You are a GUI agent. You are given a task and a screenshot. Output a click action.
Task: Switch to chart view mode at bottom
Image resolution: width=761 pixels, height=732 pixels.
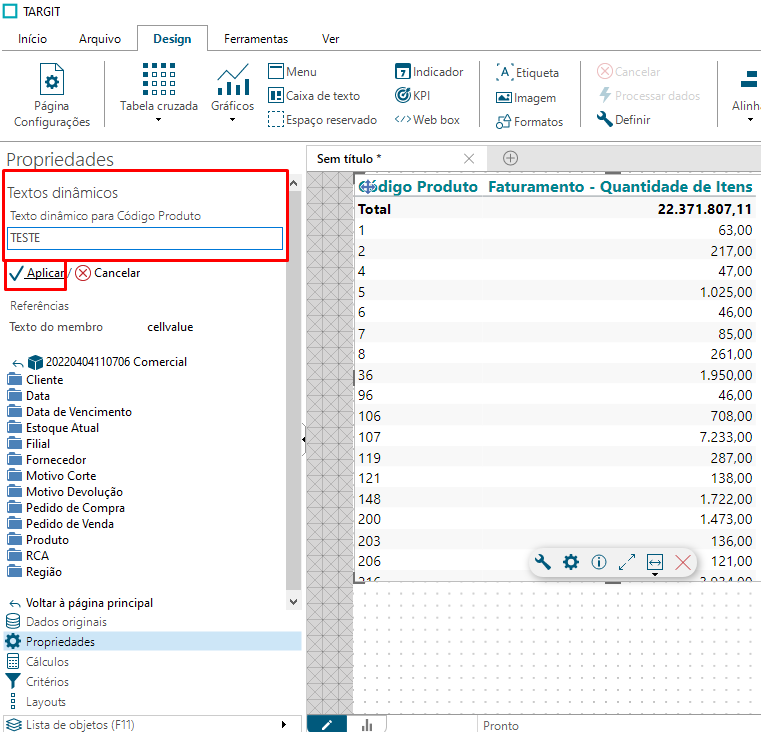pos(367,725)
